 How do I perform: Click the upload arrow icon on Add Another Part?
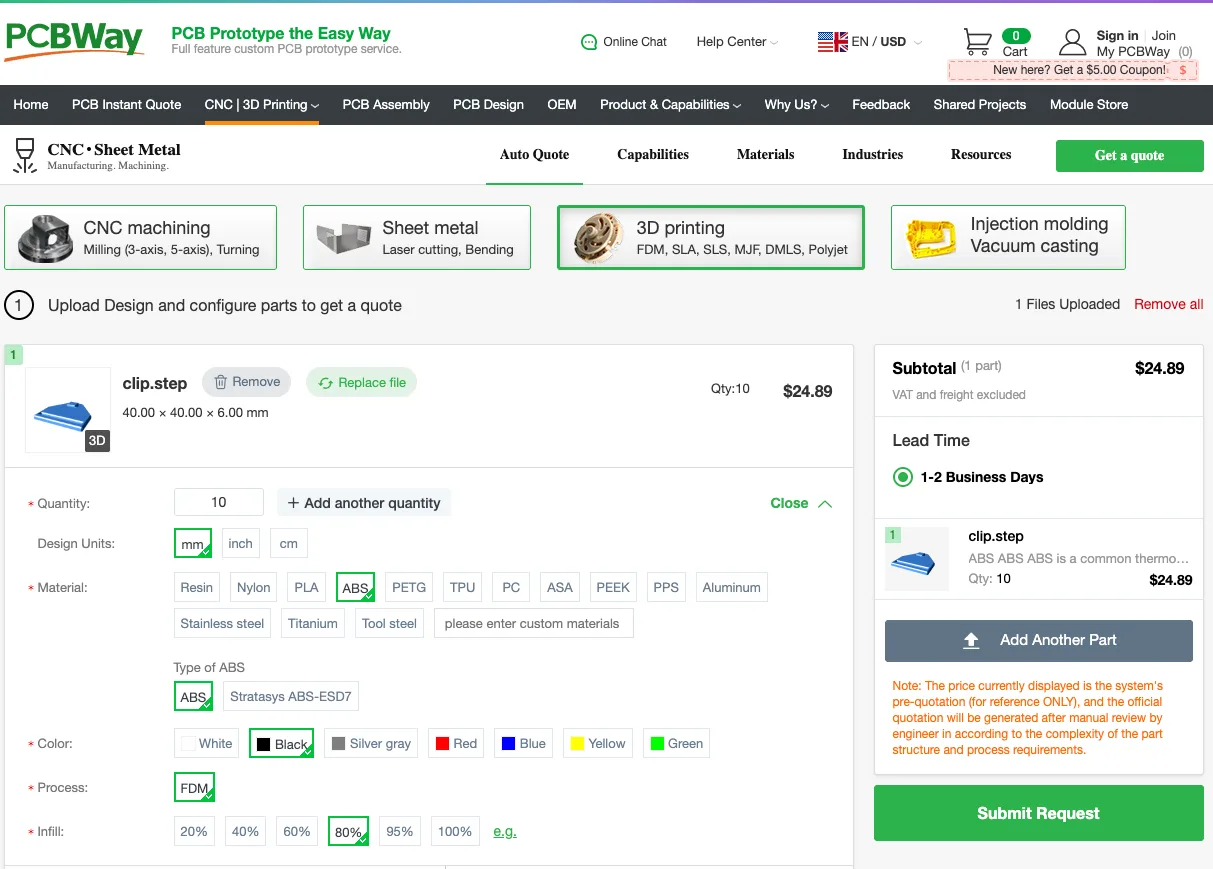[x=971, y=641]
